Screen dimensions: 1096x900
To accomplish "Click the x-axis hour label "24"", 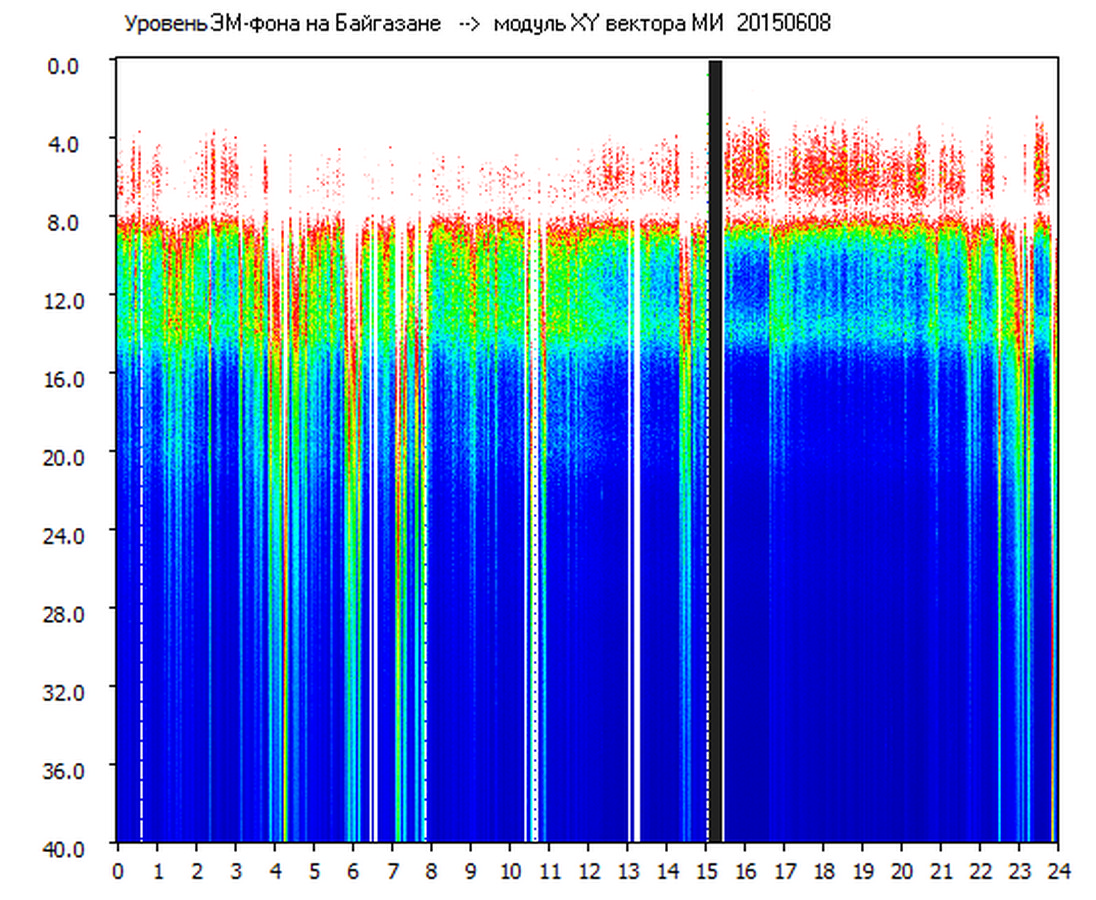I will [1059, 871].
